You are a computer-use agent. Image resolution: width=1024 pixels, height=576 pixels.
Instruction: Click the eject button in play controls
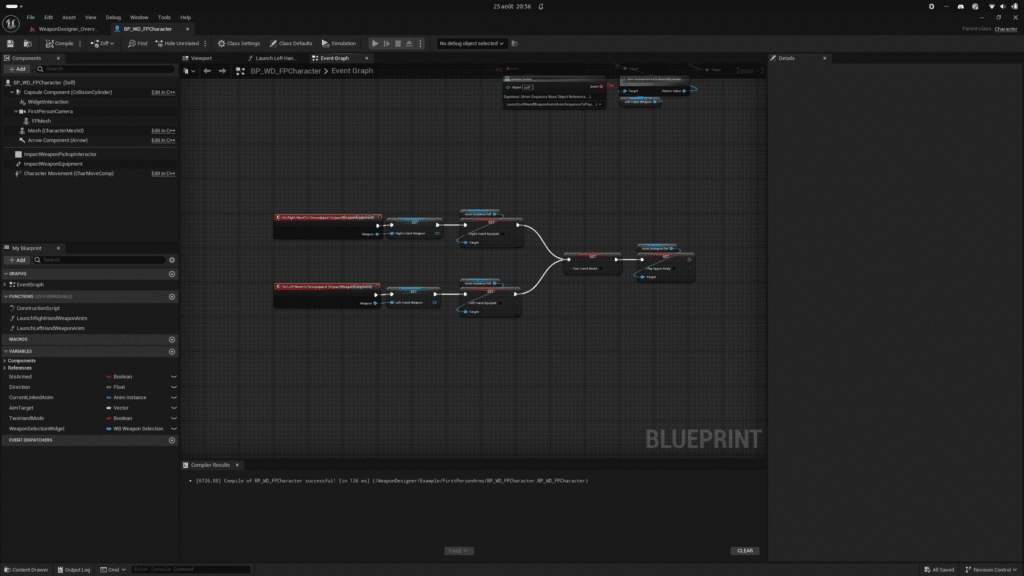[409, 44]
